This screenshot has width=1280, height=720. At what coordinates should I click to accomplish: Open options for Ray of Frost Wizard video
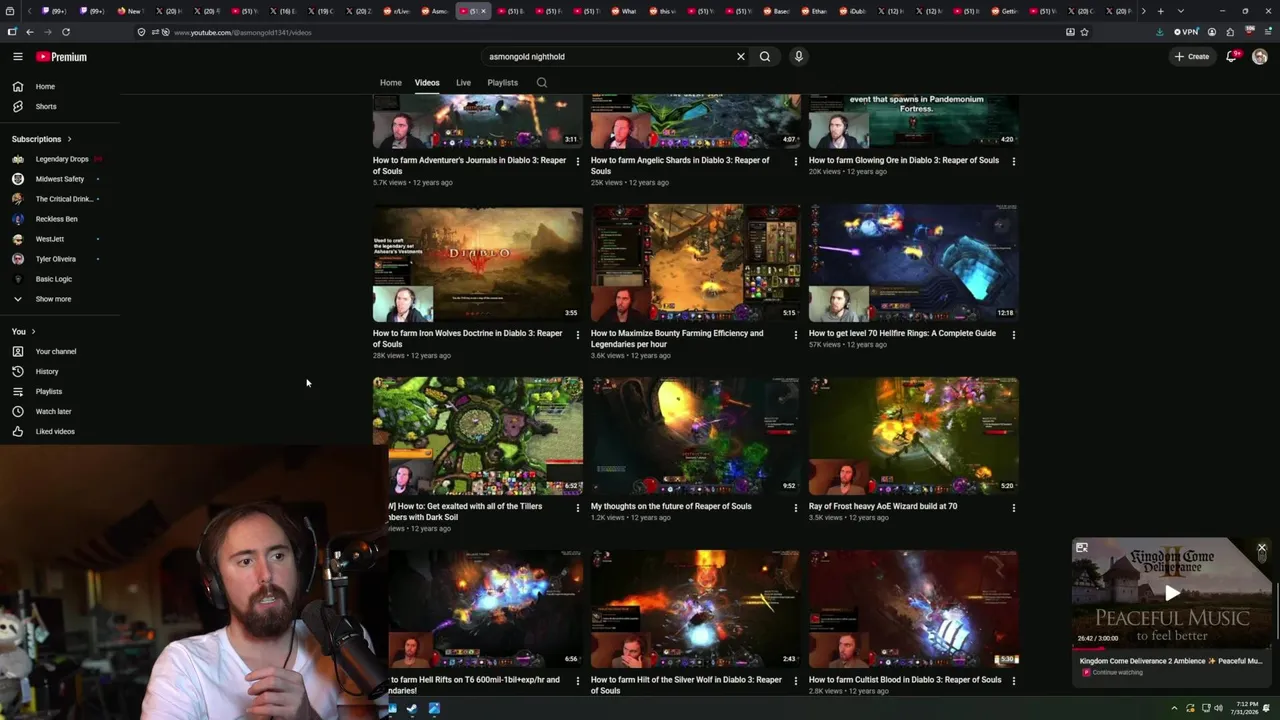[x=1014, y=507]
